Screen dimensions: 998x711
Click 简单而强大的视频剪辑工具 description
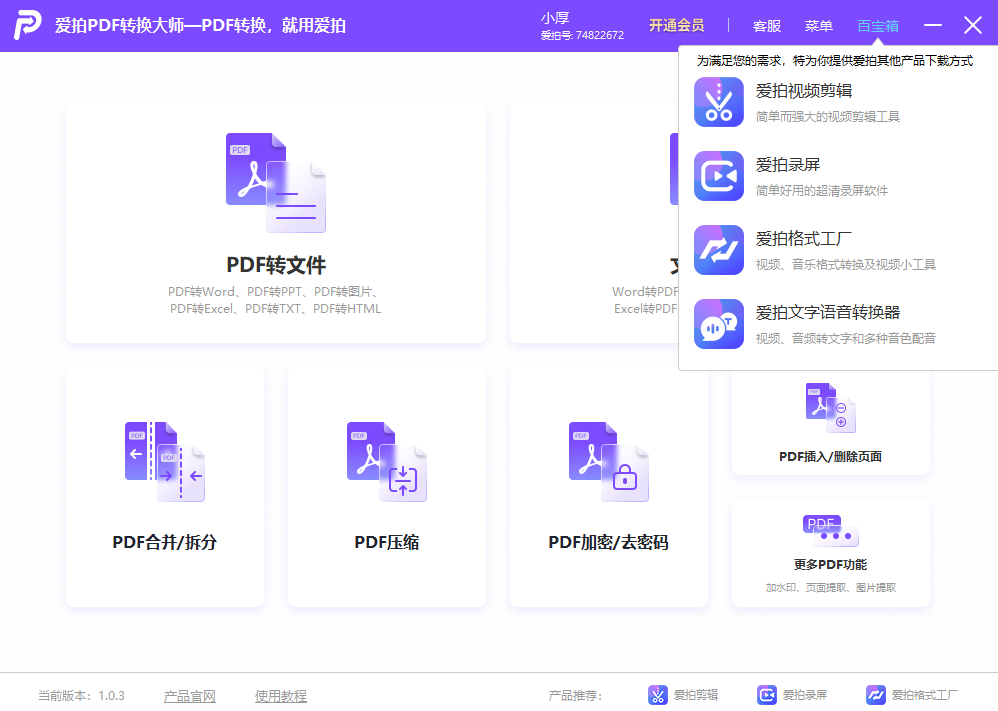click(827, 116)
